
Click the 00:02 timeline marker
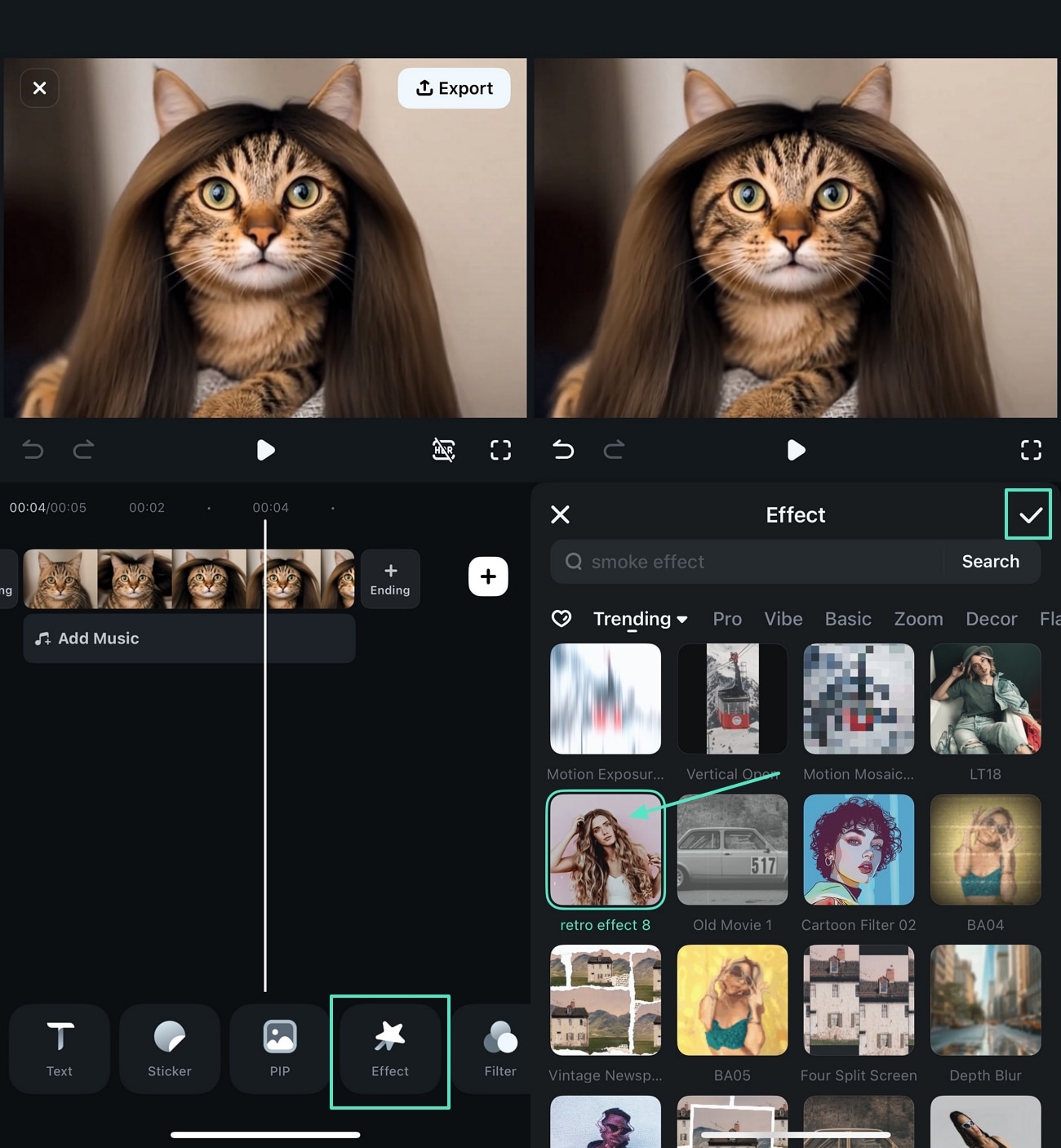point(147,508)
